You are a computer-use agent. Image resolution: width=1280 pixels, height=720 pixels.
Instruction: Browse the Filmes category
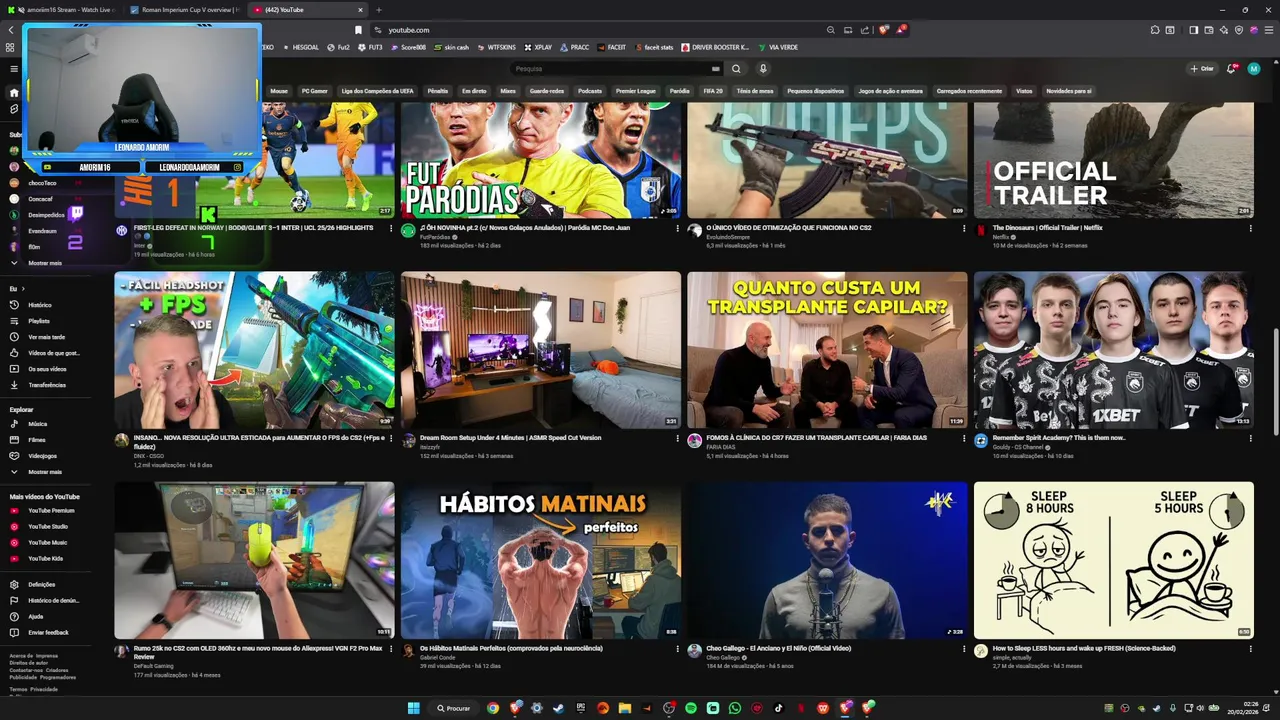(37, 440)
